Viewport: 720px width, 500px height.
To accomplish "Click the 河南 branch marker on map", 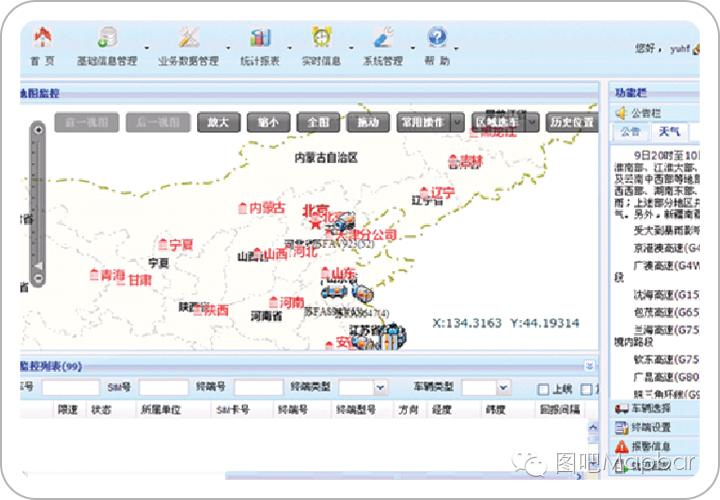I will pos(274,302).
